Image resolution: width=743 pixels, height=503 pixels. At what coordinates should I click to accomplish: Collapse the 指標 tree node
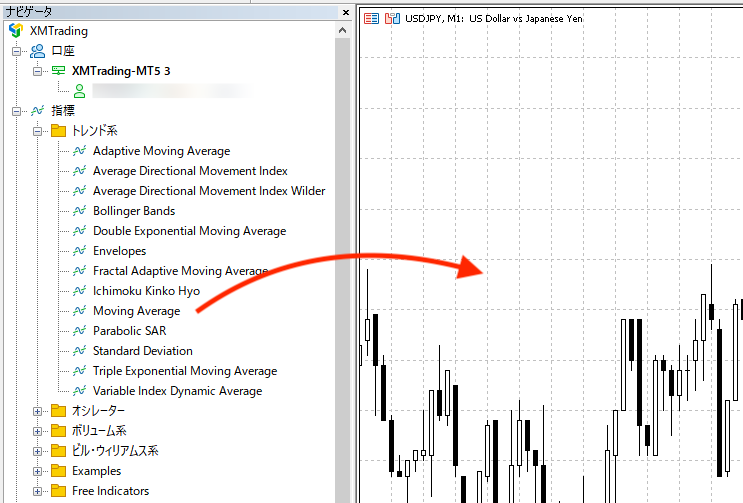click(x=17, y=111)
